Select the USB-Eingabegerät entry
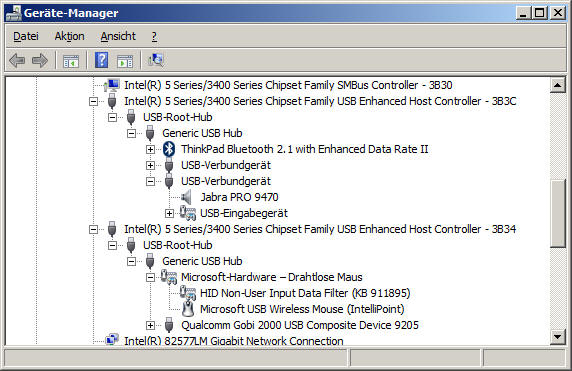This screenshot has width=572, height=371. pos(244,213)
